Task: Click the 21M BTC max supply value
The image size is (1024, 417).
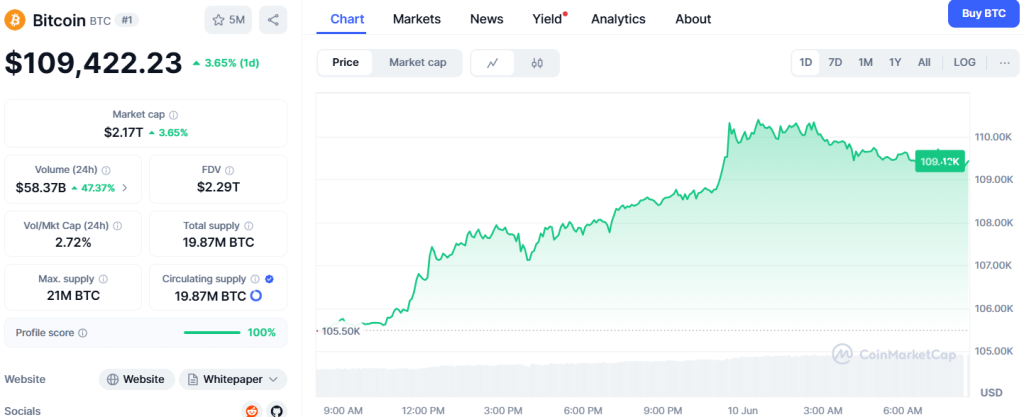Action: click(x=73, y=296)
